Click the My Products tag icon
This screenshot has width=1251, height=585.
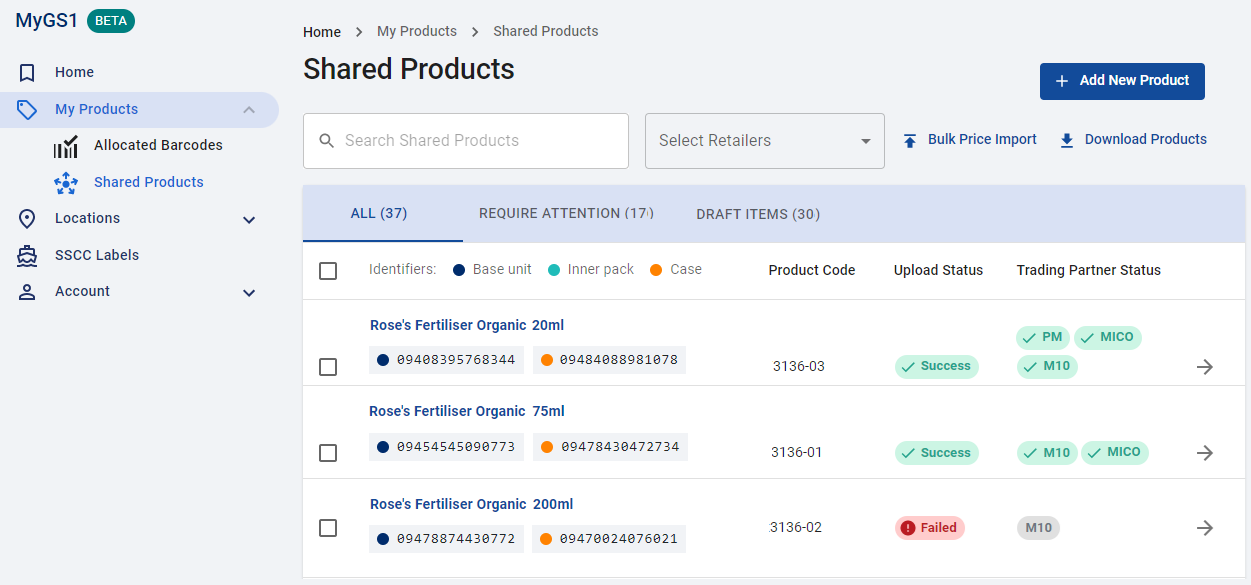(27, 110)
